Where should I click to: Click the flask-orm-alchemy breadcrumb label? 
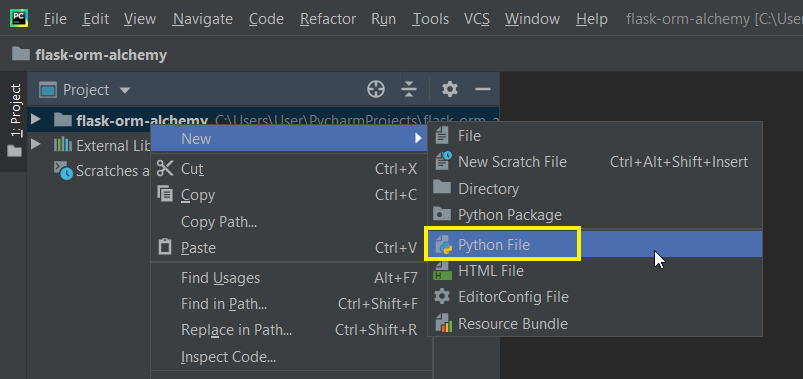pyautogui.click(x=101, y=55)
